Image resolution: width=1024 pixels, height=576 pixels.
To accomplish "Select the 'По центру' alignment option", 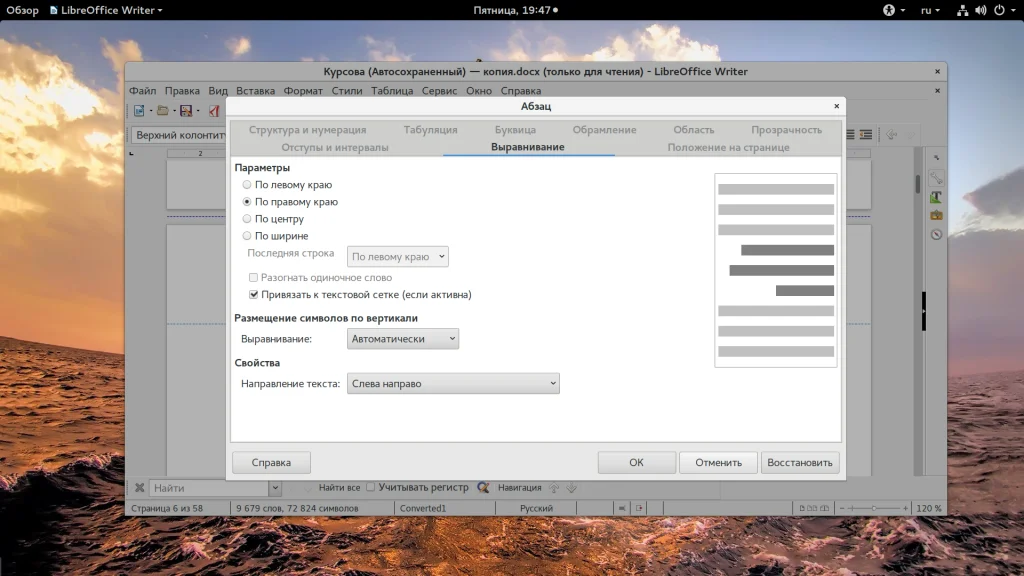I will (x=247, y=219).
